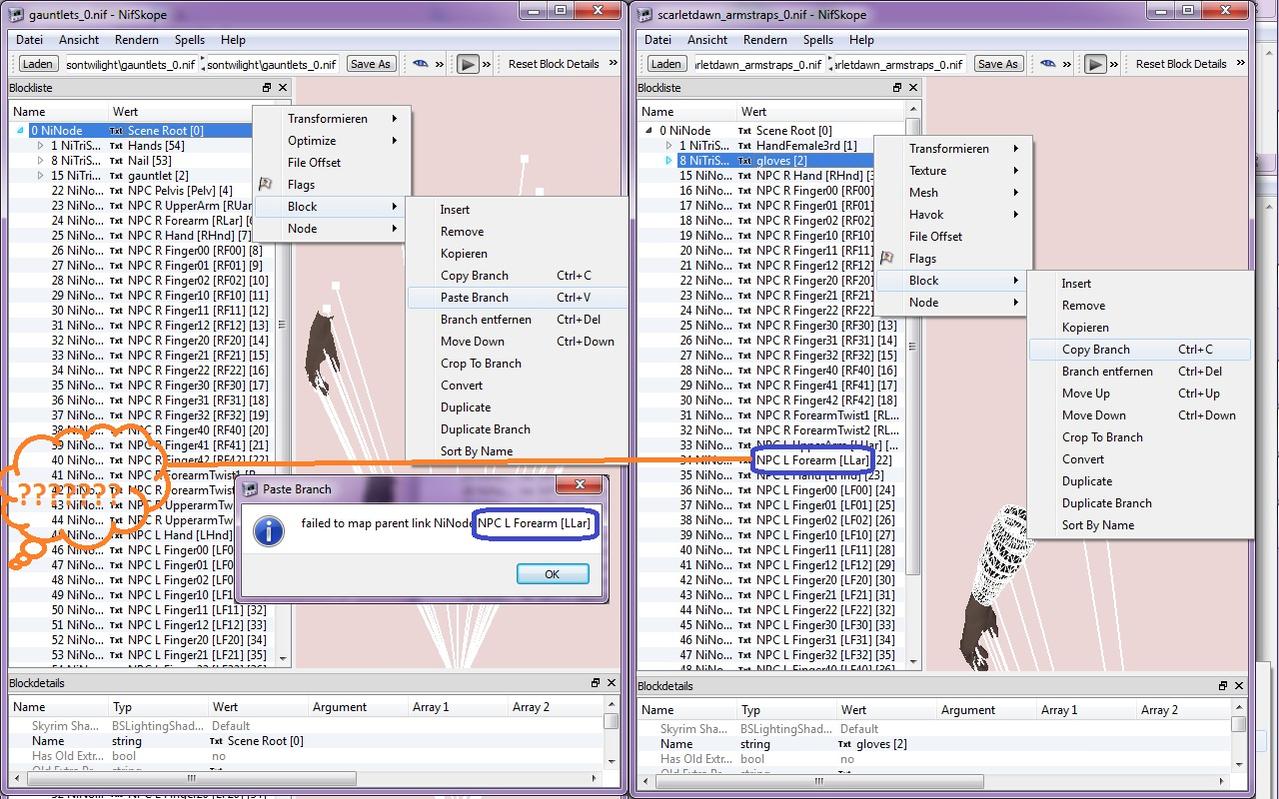
Task: Toggle animation play button in scarletdawn window toolbar
Action: pyautogui.click(x=1095, y=64)
